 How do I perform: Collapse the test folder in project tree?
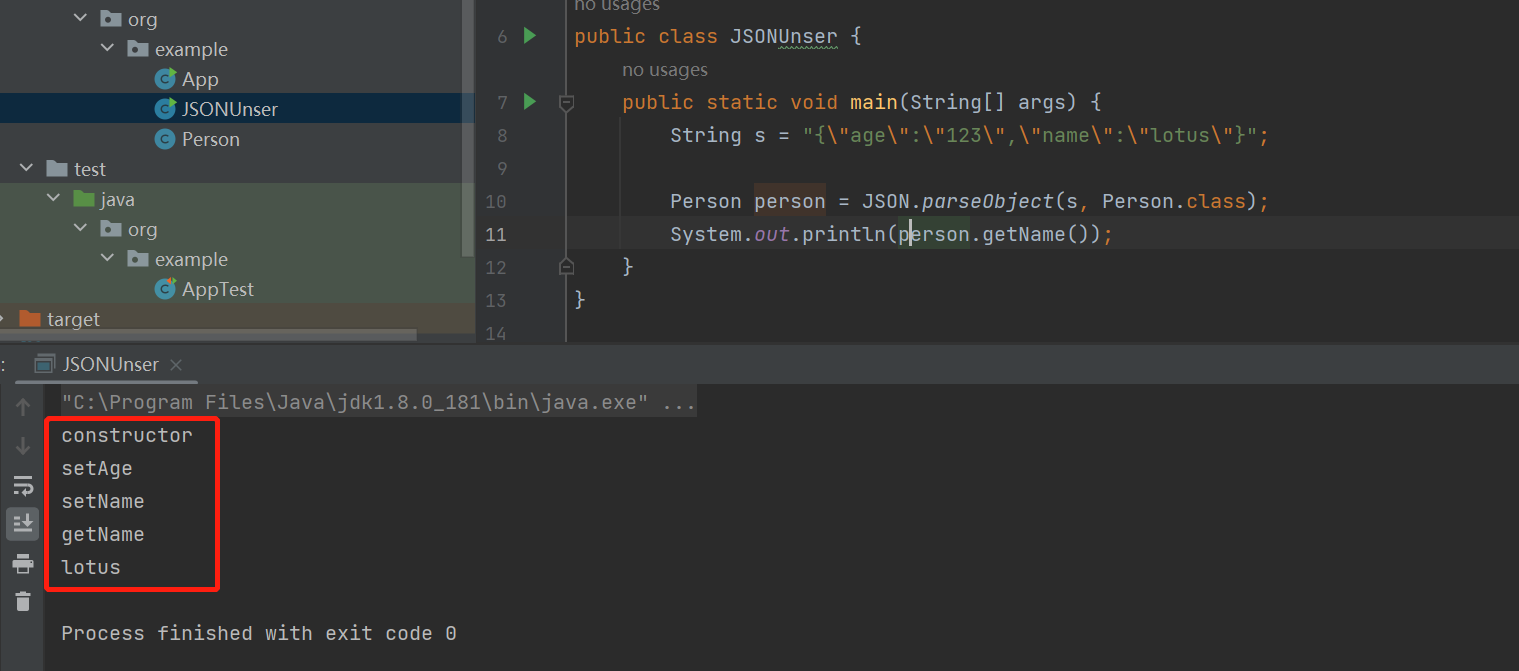(27, 169)
